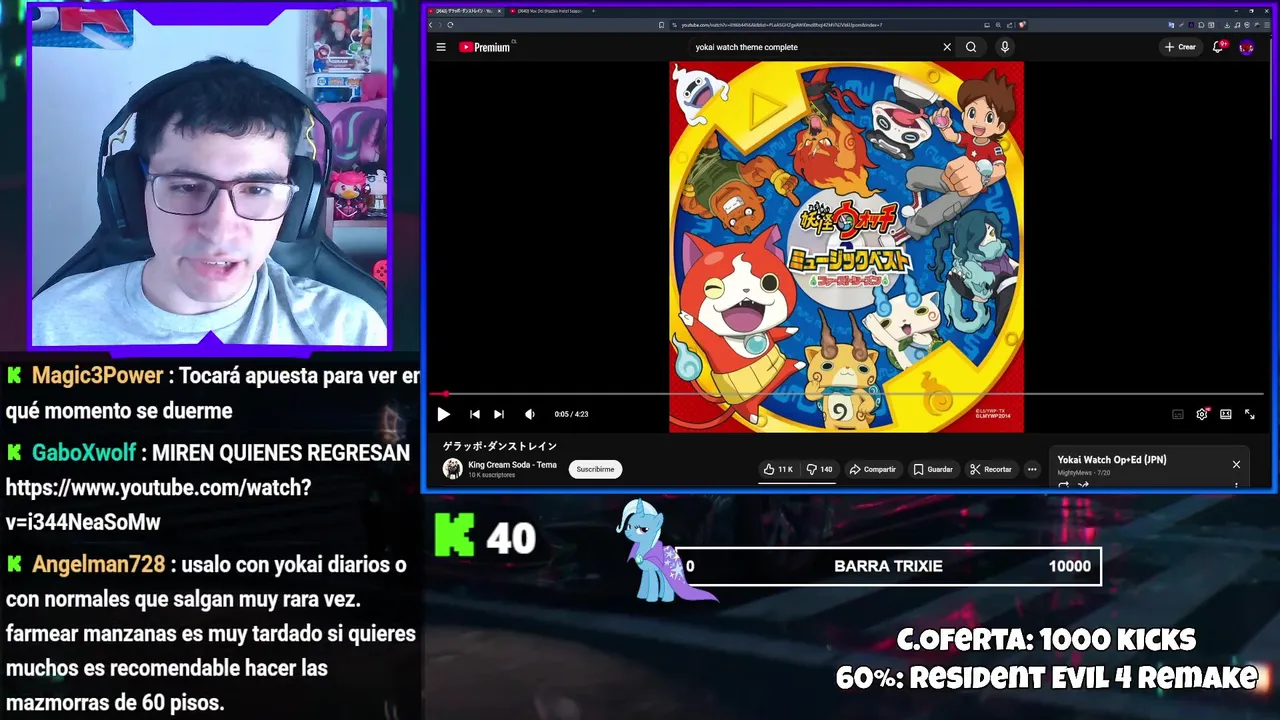The height and width of the screenshot is (720, 1280).
Task: Click the Angelman728 chat username
Action: [x=98, y=565]
